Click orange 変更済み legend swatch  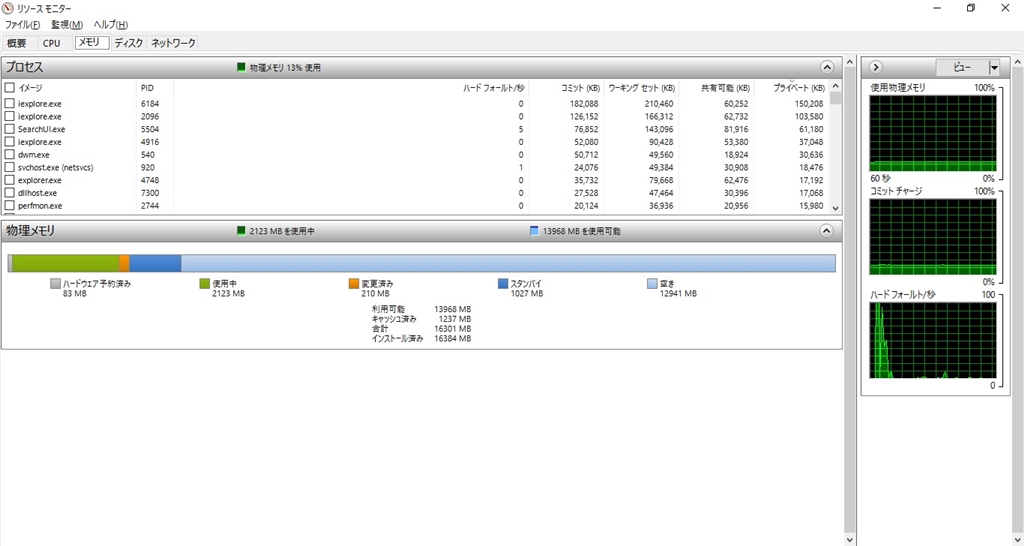354,283
